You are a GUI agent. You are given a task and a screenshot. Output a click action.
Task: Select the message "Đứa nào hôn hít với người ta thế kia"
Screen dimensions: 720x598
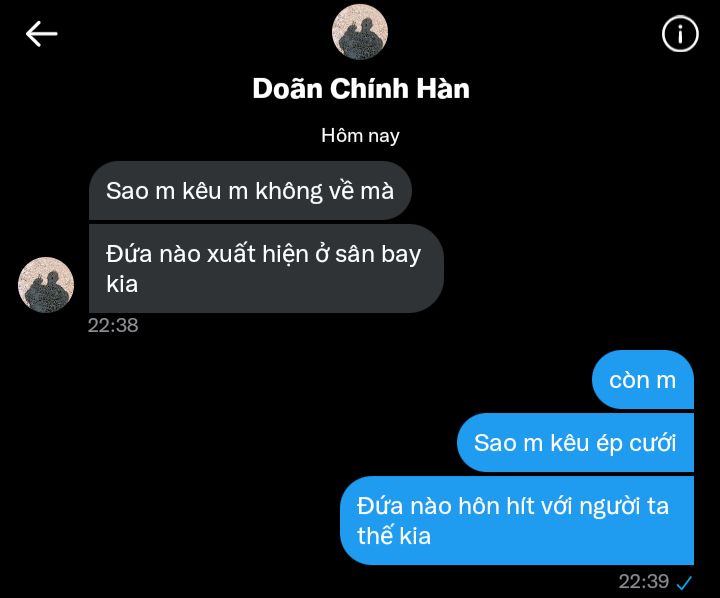point(517,520)
